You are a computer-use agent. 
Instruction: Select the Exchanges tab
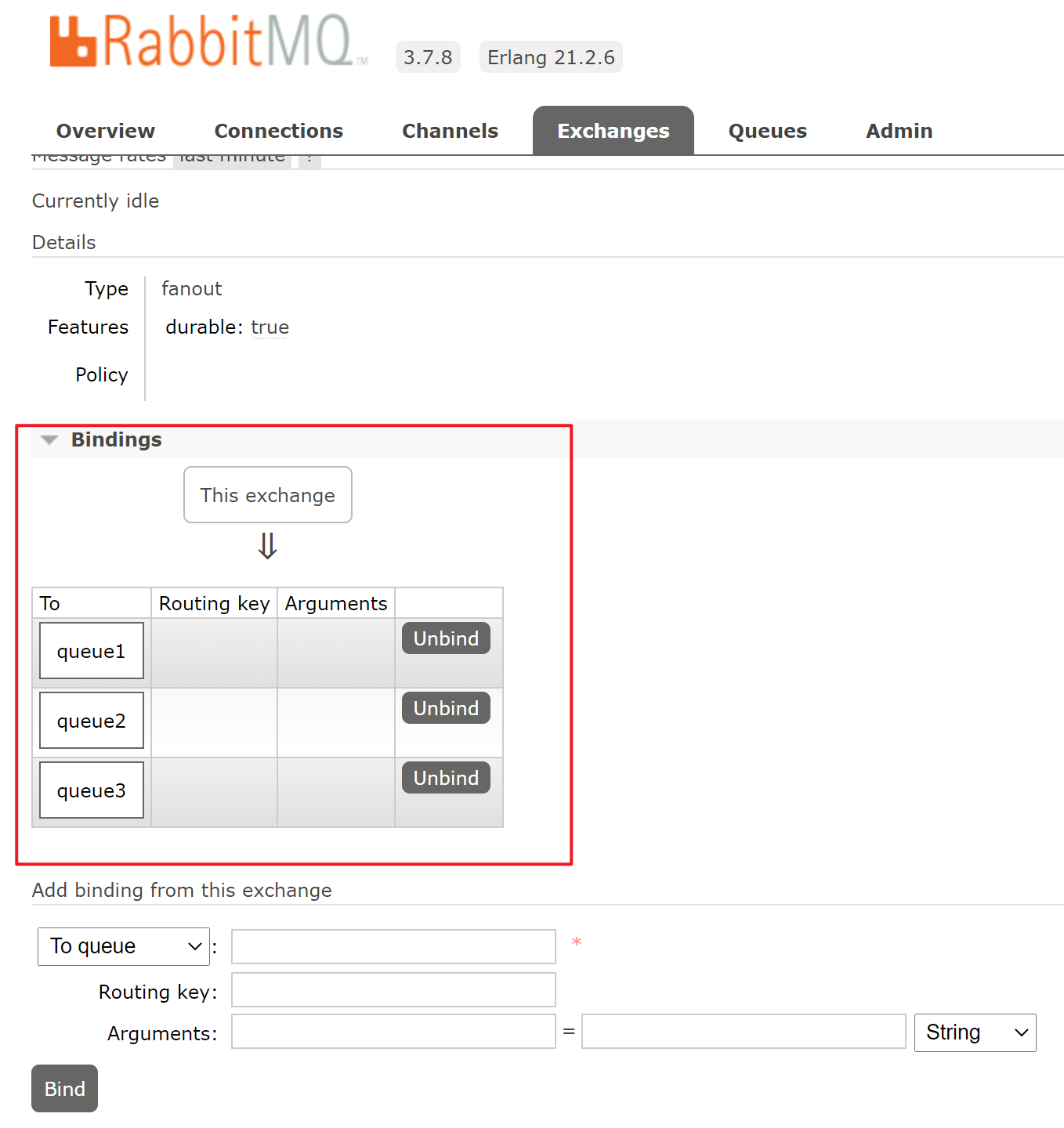tap(613, 131)
